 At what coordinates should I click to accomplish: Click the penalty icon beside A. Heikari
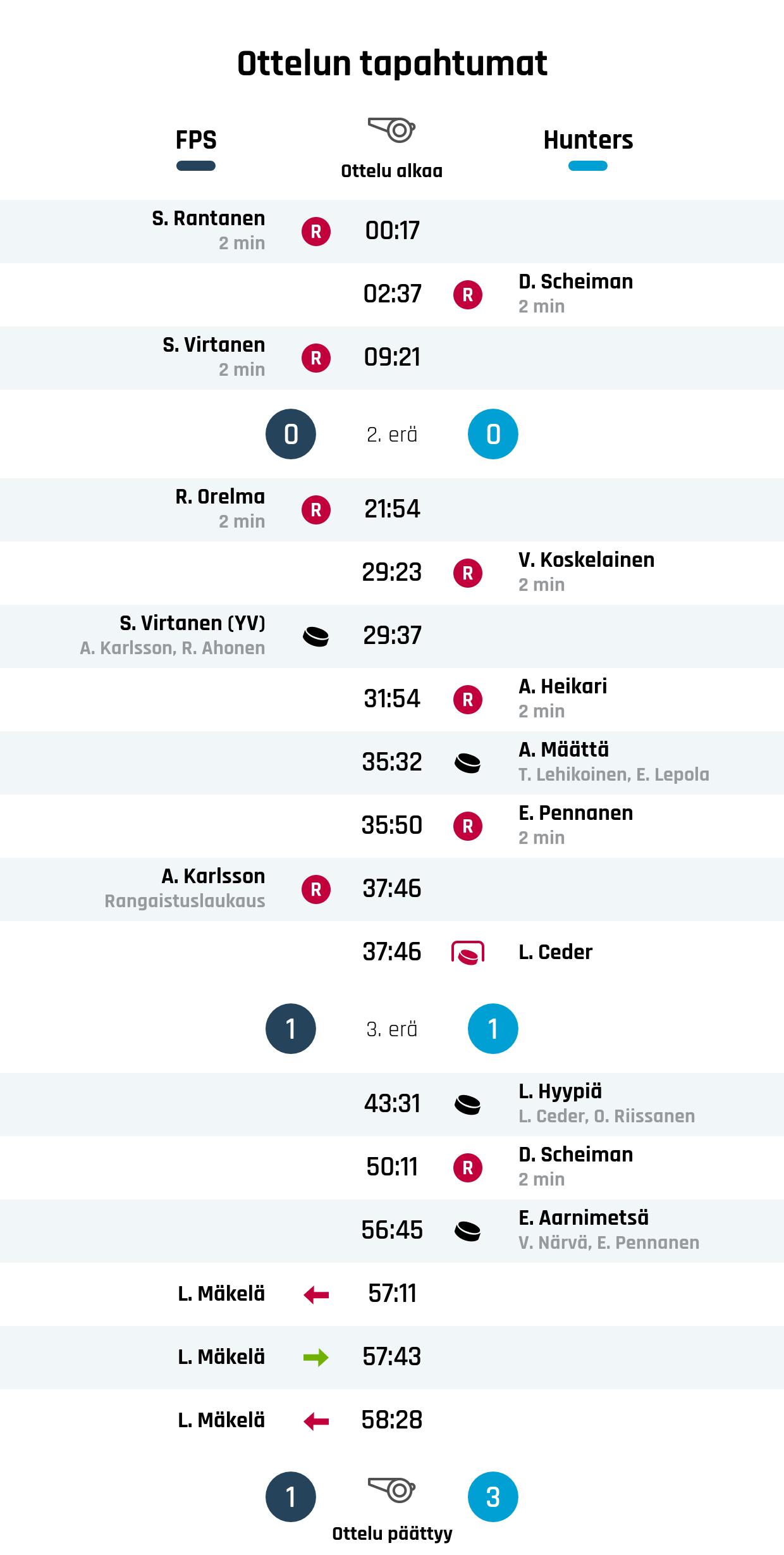[x=468, y=700]
